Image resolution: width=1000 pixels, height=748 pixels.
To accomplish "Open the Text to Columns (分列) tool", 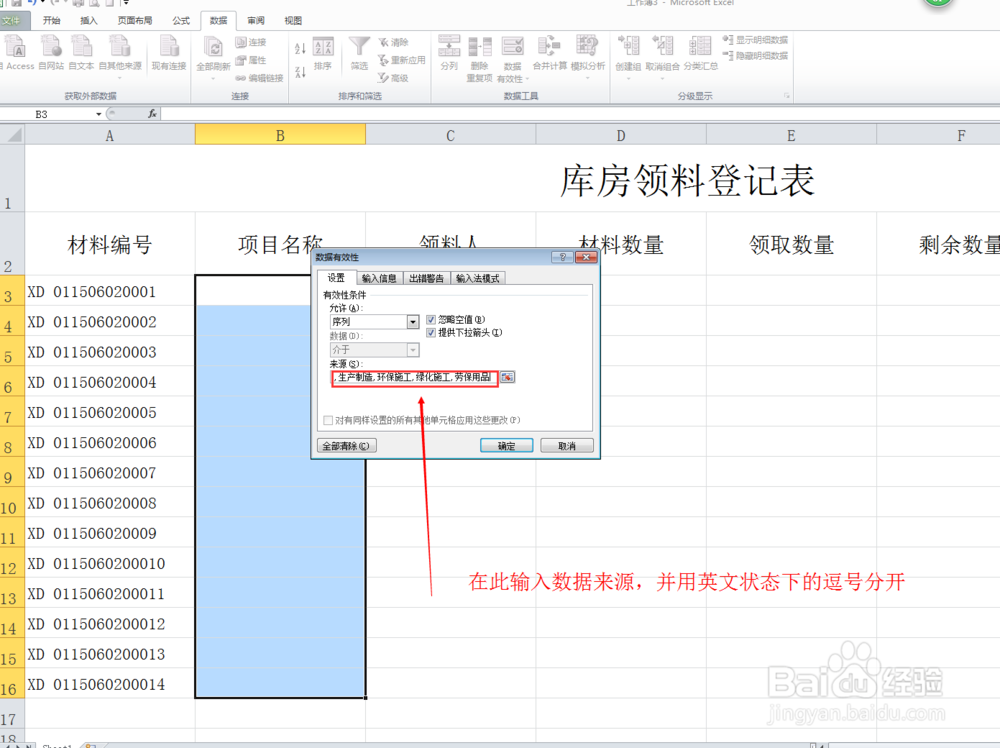I will [x=448, y=52].
